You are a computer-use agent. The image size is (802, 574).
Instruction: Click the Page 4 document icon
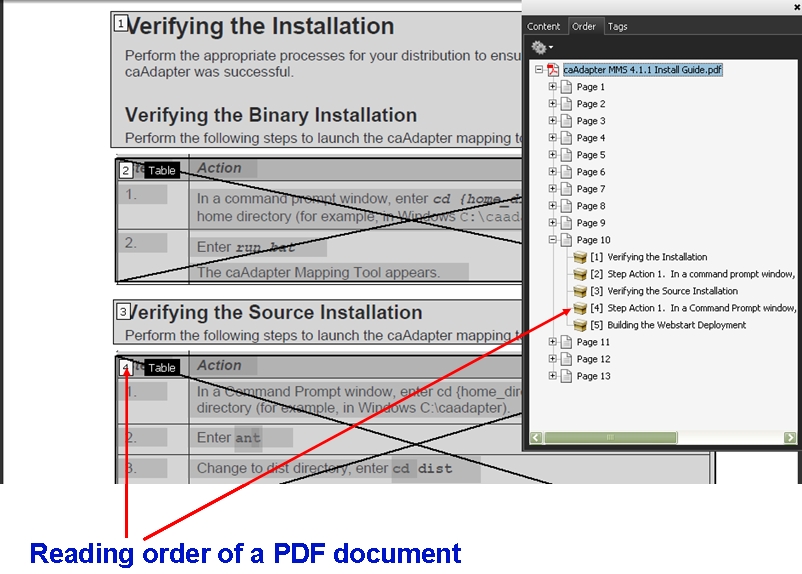point(566,138)
